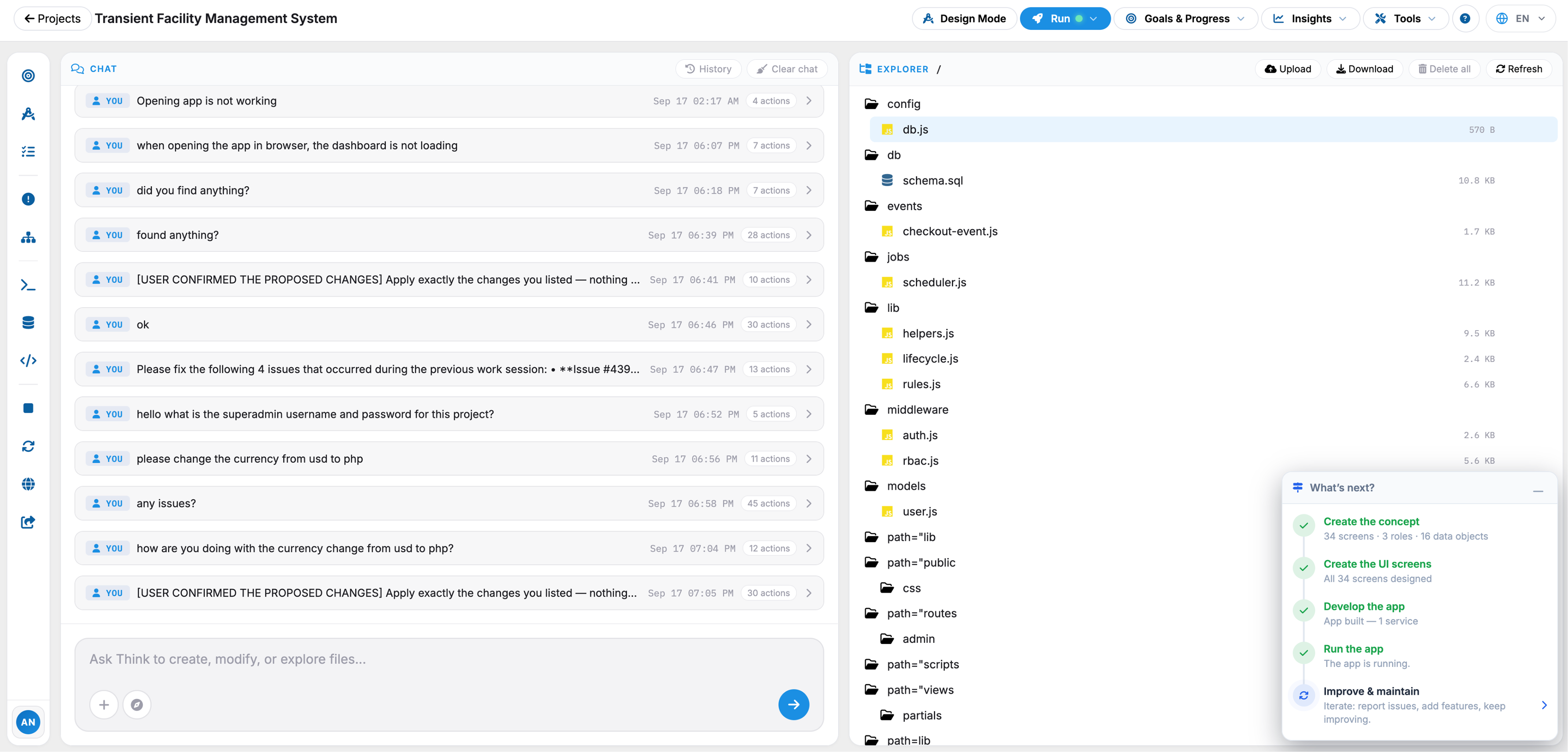Send the chat message with arrow button
This screenshot has width=1568, height=752.
pyautogui.click(x=794, y=705)
